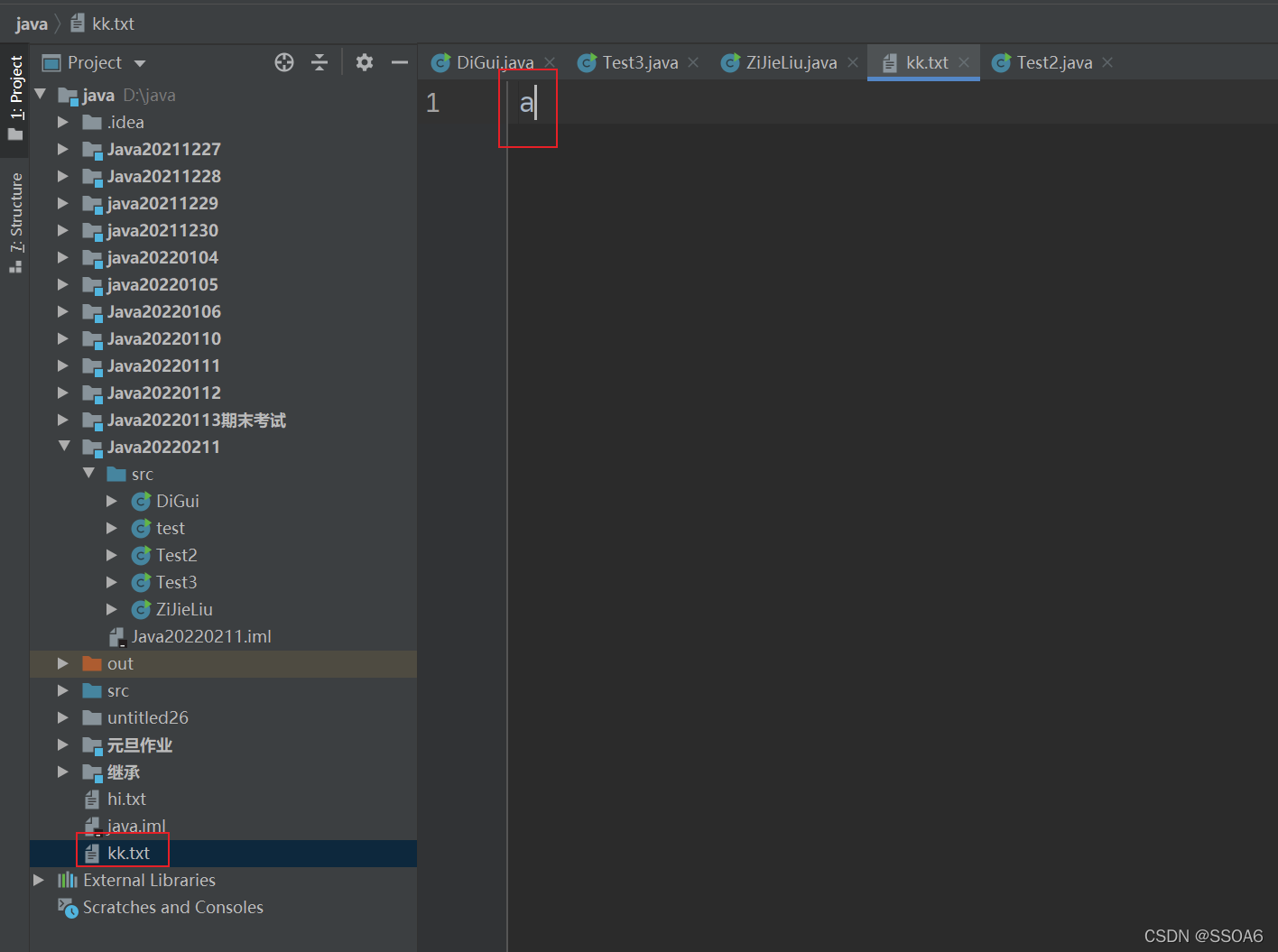Click the Scratches and Consoles icon
Image resolution: width=1278 pixels, height=952 pixels.
click(x=68, y=908)
